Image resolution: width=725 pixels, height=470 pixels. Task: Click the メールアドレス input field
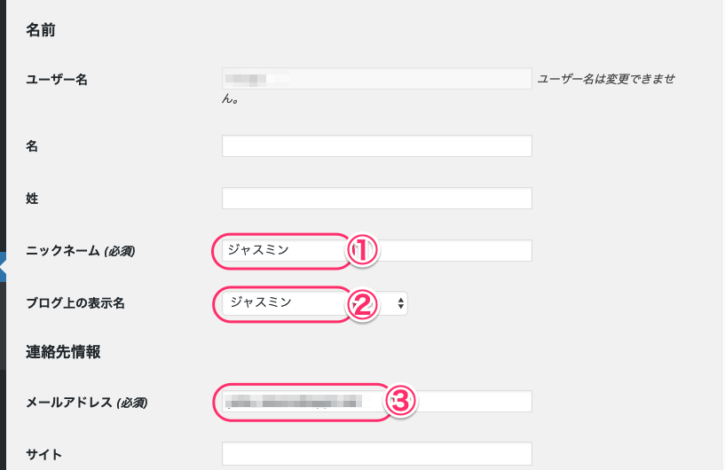coord(300,402)
